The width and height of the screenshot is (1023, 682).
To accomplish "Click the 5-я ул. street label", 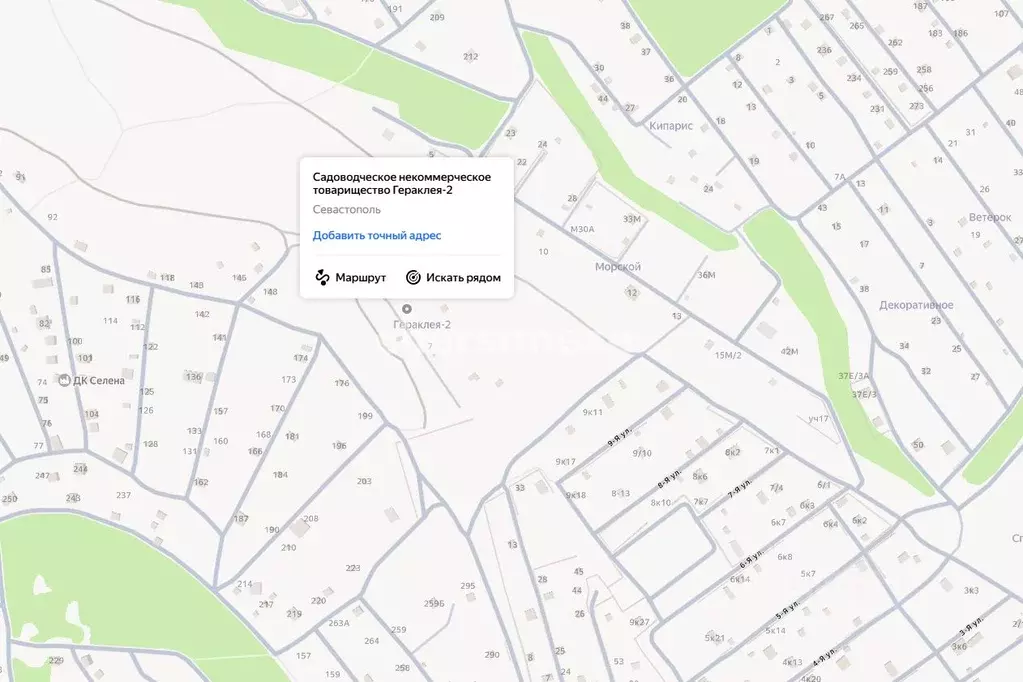I will [x=787, y=611].
